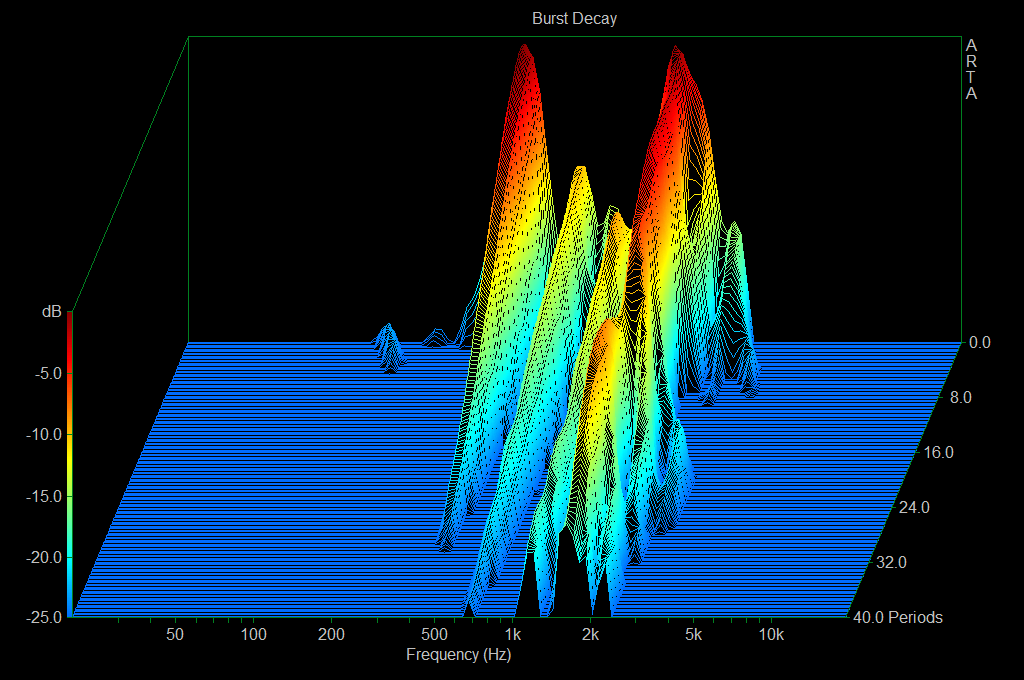Click the 8.0 periods axis label
The image size is (1024, 680).
tap(960, 397)
